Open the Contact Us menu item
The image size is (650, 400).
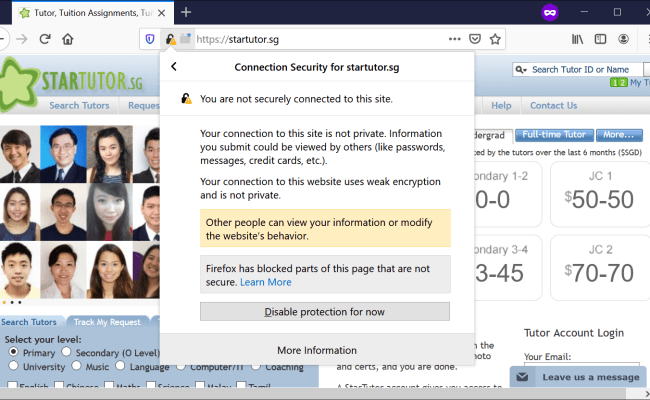[x=553, y=105]
